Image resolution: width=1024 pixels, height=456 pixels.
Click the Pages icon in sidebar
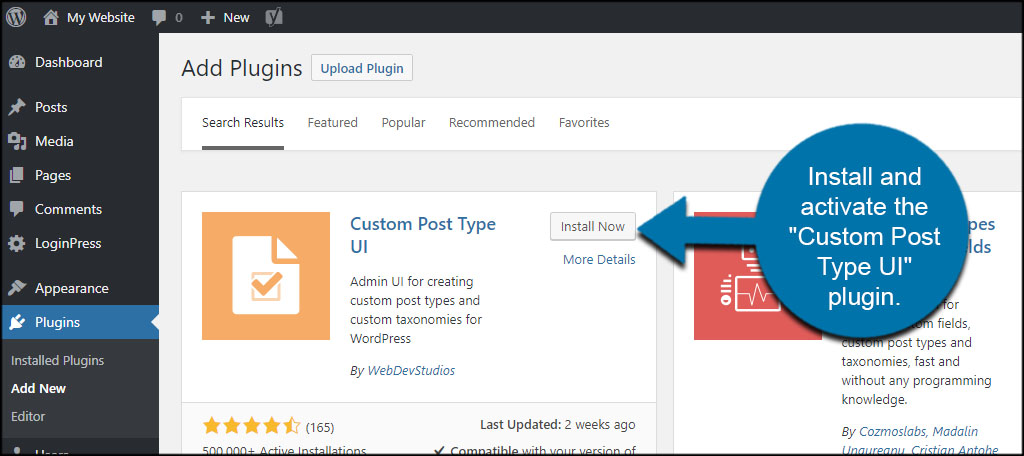(16, 175)
